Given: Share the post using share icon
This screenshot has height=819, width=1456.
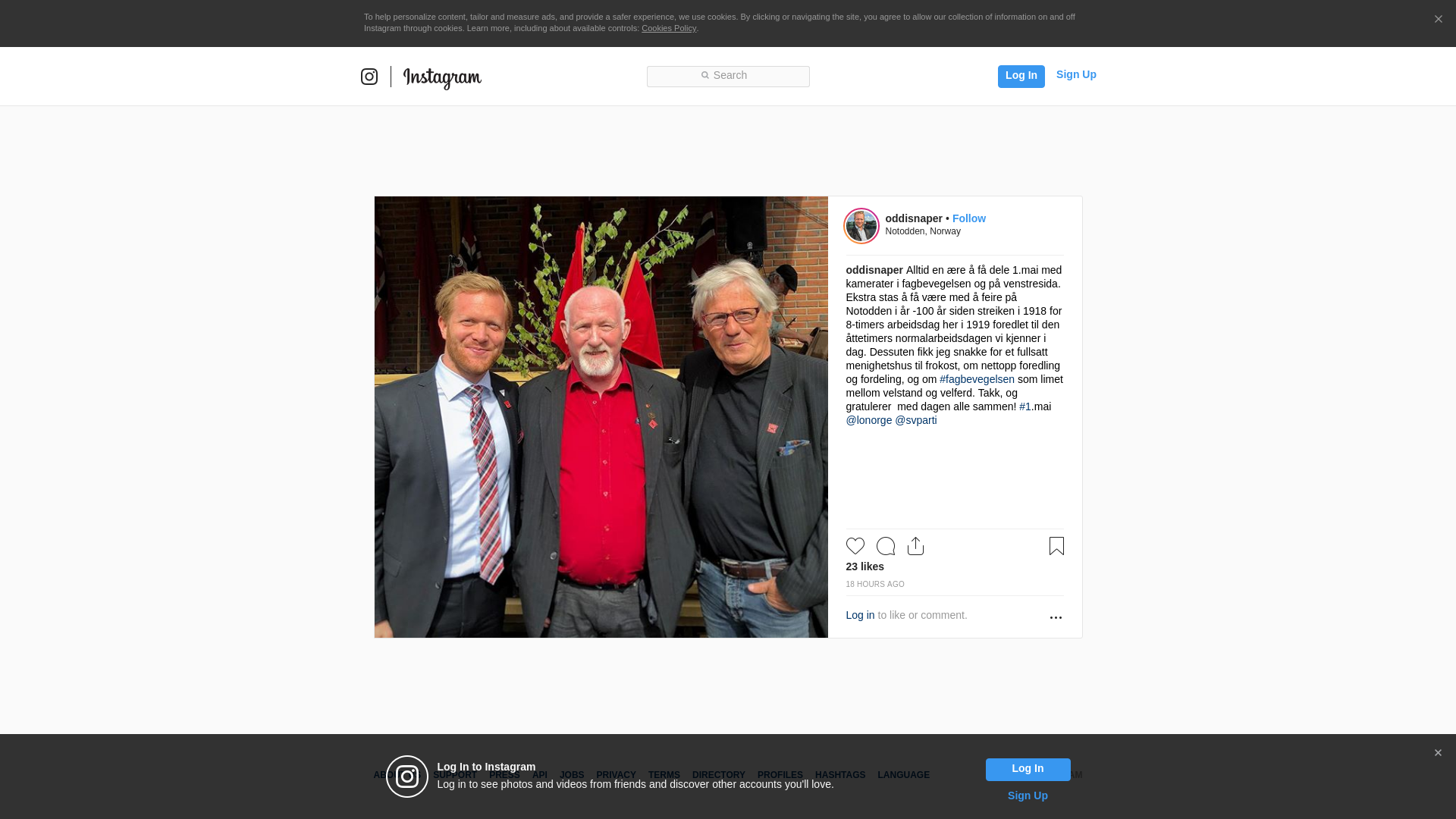Looking at the screenshot, I should coord(915,546).
